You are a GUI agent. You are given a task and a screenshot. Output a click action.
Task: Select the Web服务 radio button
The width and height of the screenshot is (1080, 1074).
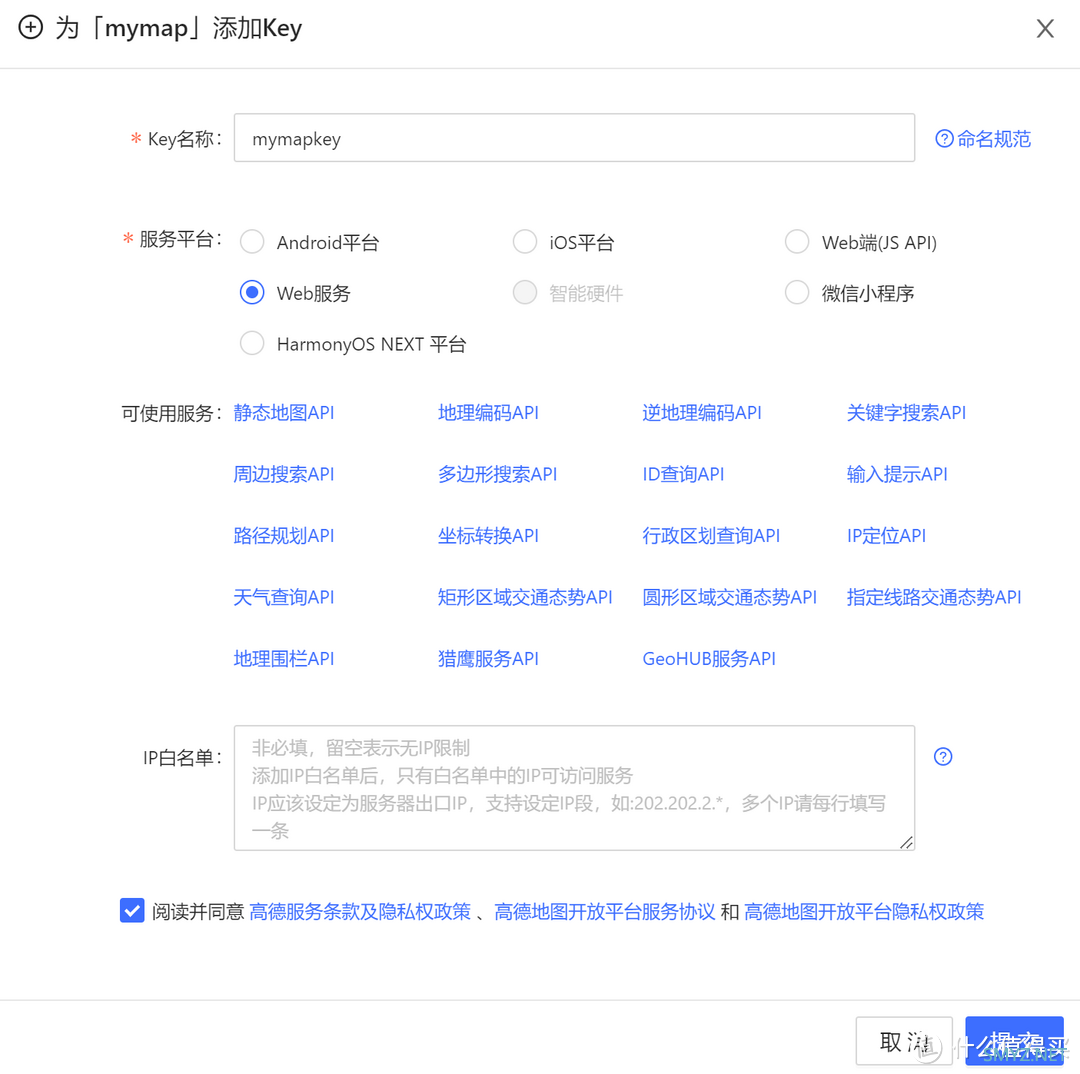[x=252, y=293]
